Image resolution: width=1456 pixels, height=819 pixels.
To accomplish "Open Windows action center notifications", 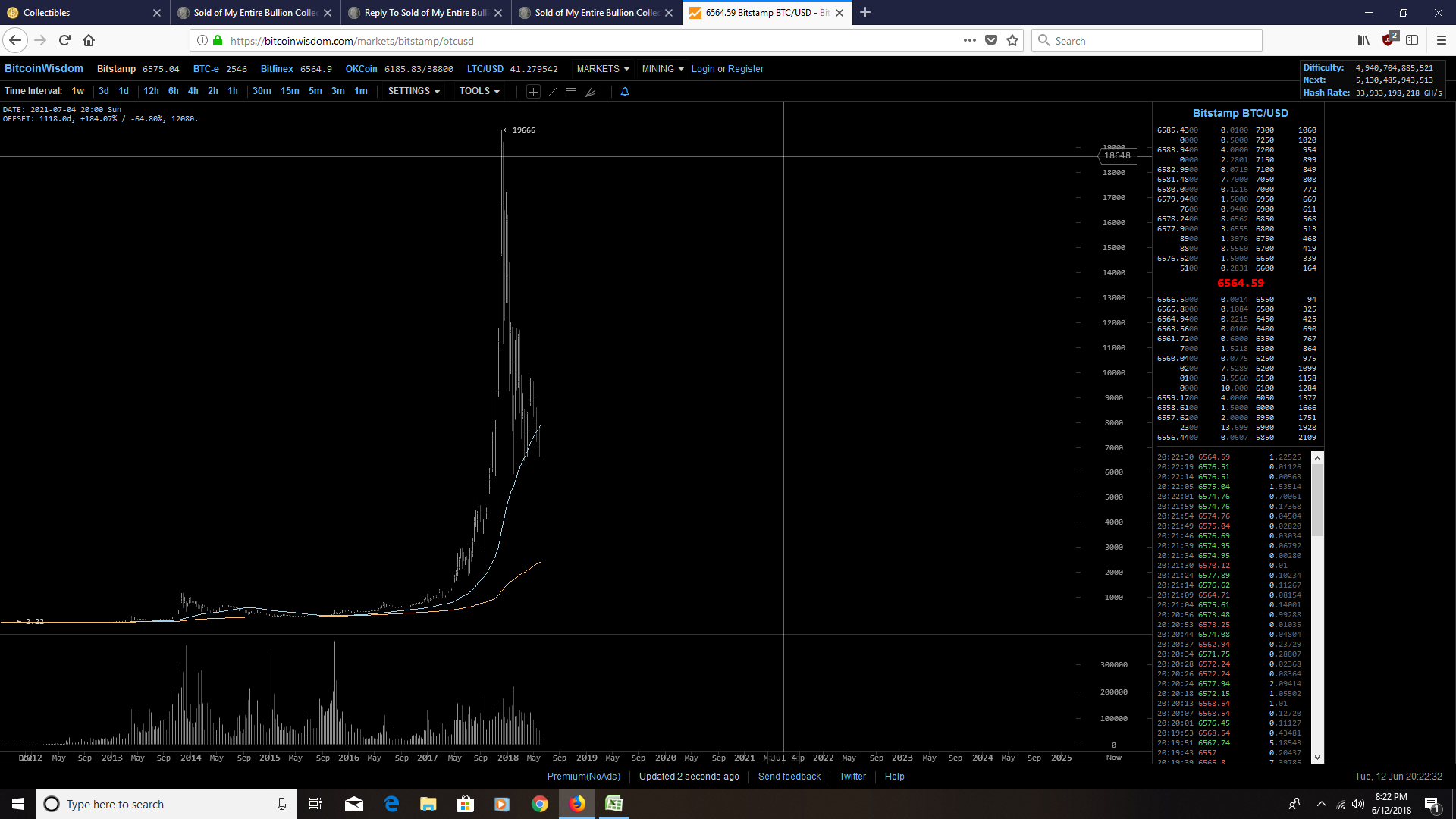I will (1432, 804).
